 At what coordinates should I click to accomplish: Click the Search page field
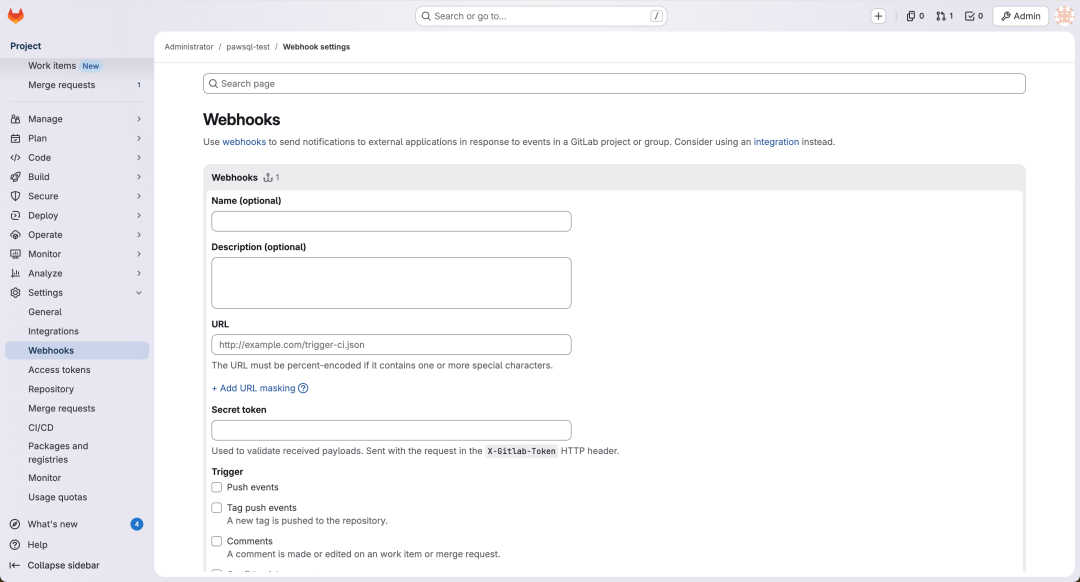coord(614,83)
